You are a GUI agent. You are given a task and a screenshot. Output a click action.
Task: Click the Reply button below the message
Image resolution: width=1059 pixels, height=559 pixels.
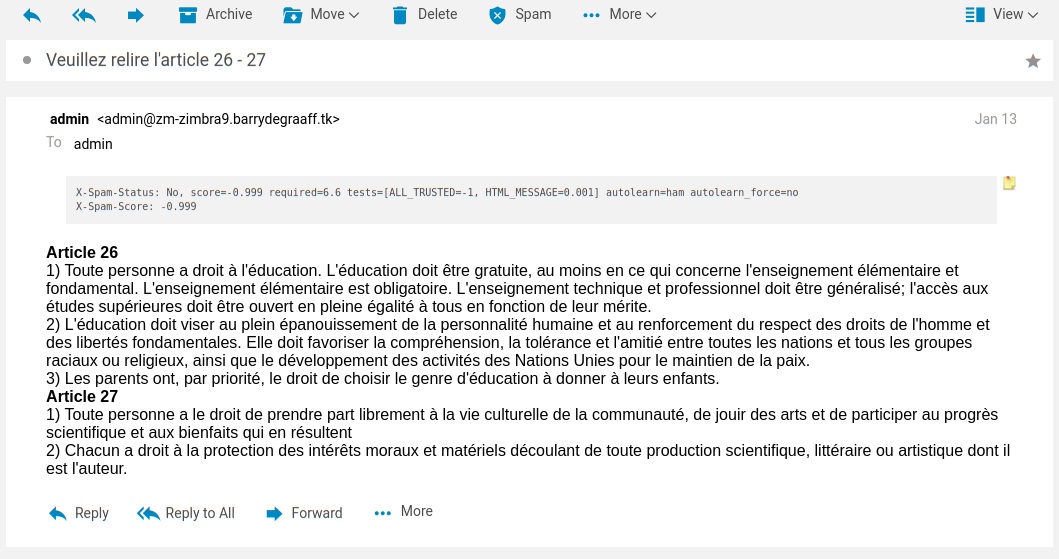click(78, 513)
